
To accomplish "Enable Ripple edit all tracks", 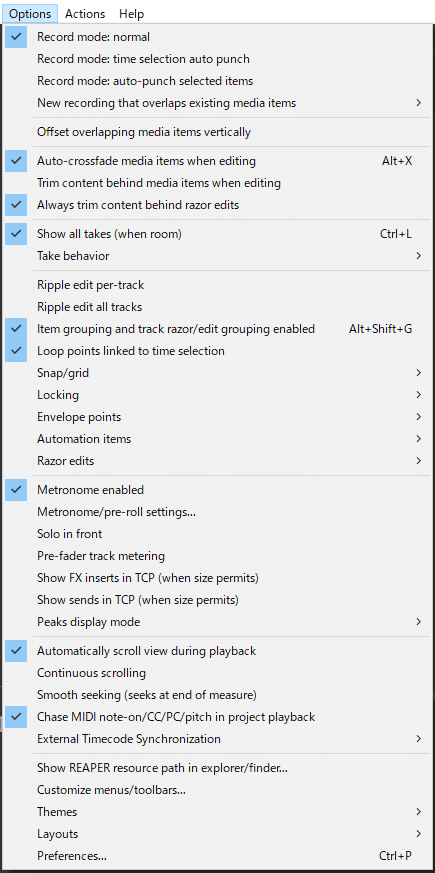I will pyautogui.click(x=217, y=307).
